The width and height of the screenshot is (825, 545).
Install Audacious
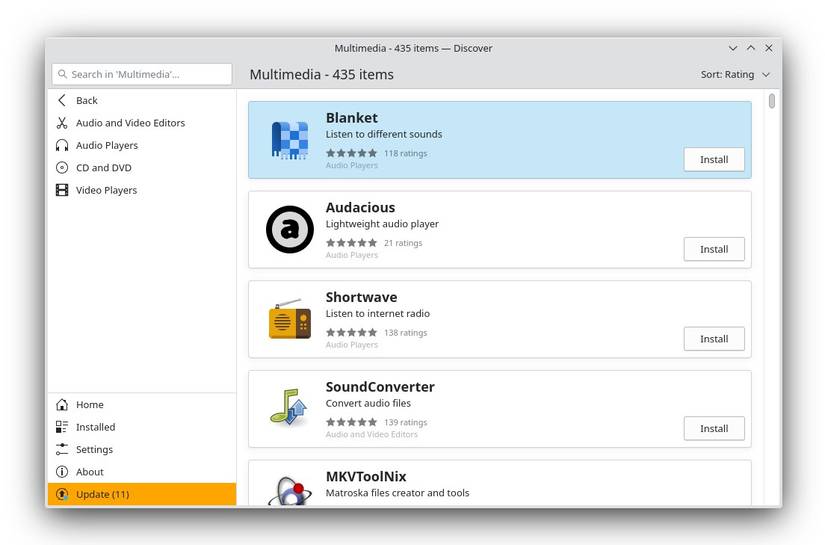[x=714, y=249]
